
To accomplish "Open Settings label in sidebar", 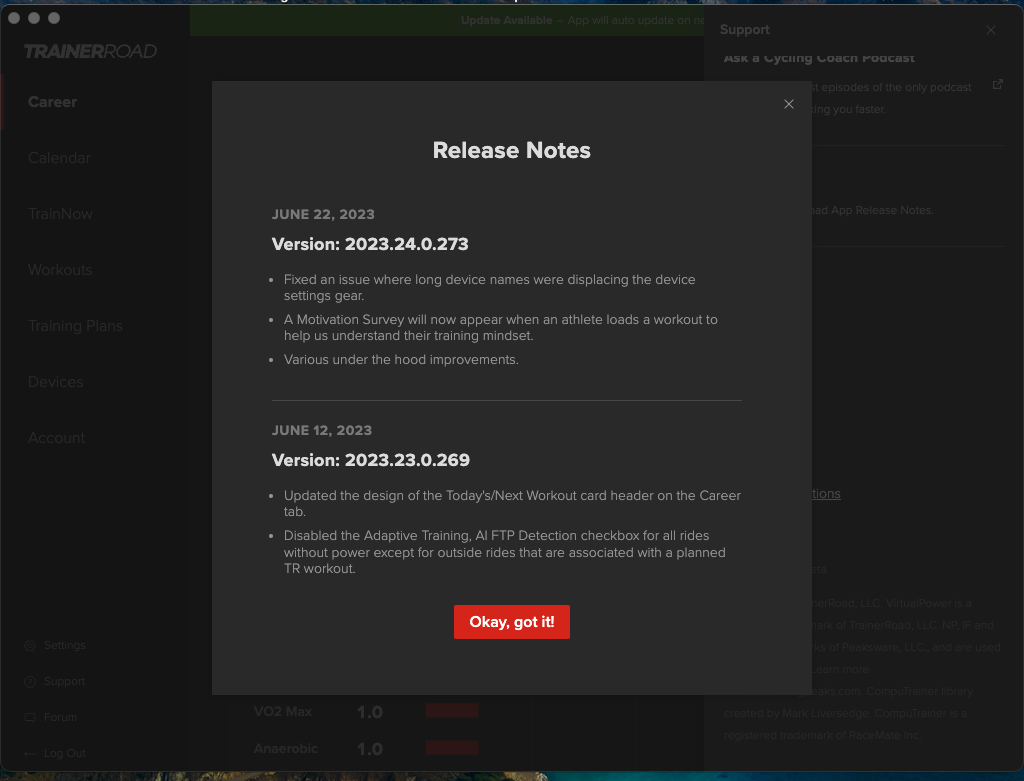I will click(65, 645).
